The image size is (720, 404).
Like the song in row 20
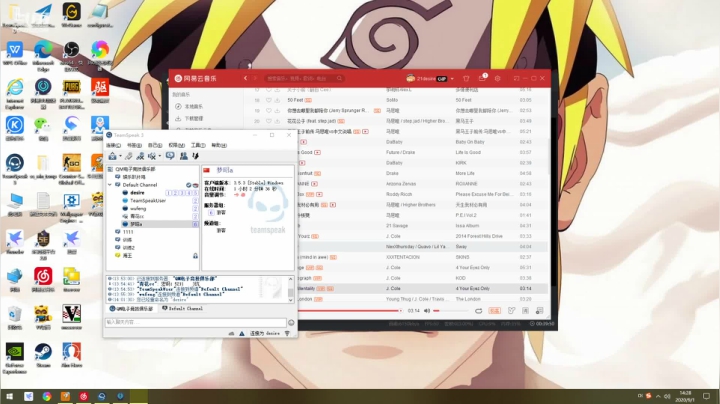click(x=269, y=121)
